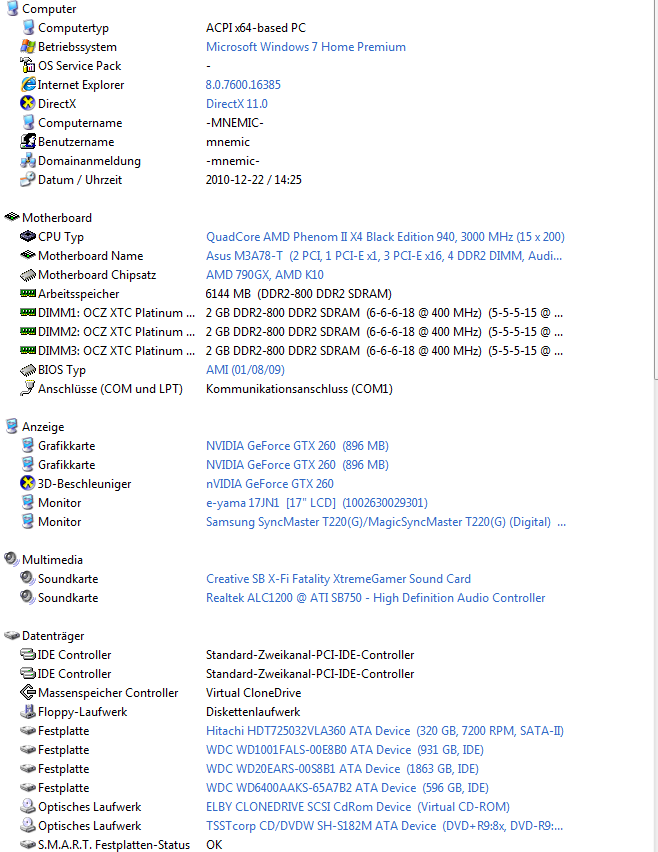The width and height of the screenshot is (658, 852).
Task: Select the Multimedia section heading
Action: click(53, 560)
